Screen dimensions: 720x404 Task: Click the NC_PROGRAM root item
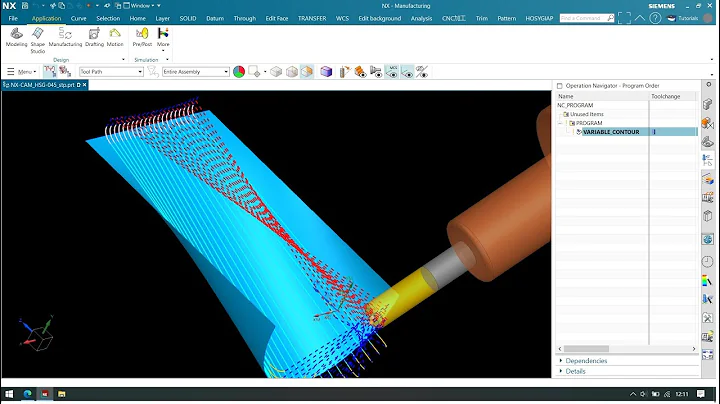point(575,105)
